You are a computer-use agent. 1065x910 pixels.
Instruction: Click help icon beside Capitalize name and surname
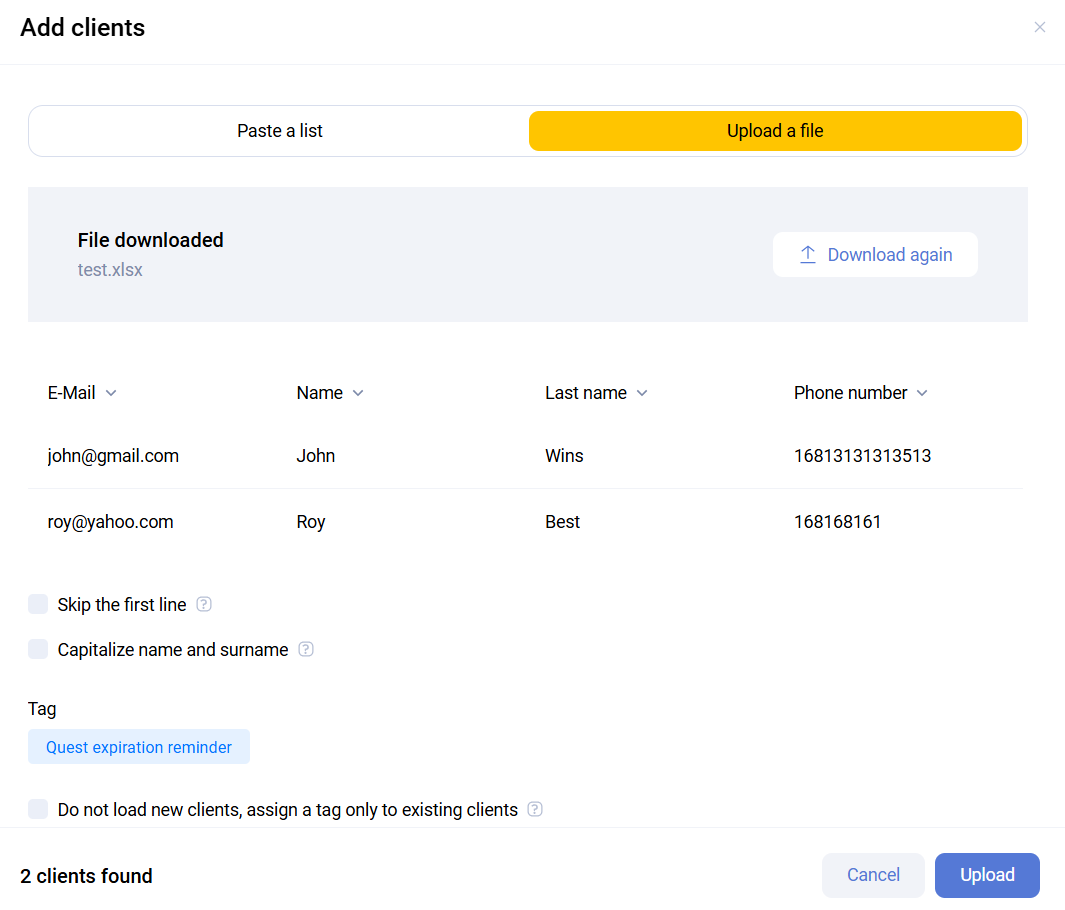coord(306,649)
